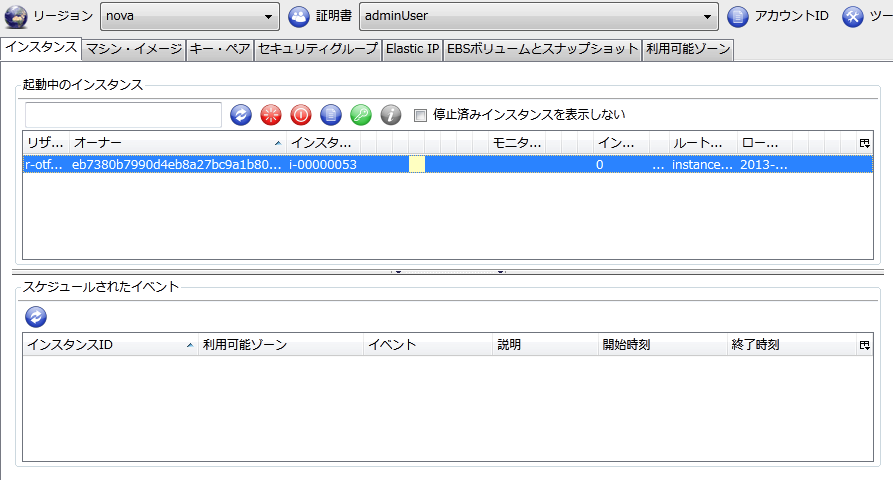The image size is (893, 480).
Task: Click the 証明書 users icon
Action: coord(298,17)
